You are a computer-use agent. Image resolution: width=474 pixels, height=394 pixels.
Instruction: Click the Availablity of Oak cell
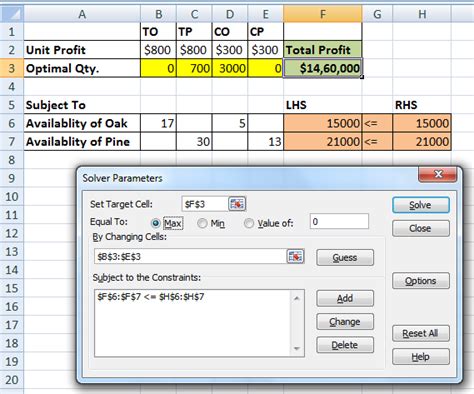pos(82,123)
